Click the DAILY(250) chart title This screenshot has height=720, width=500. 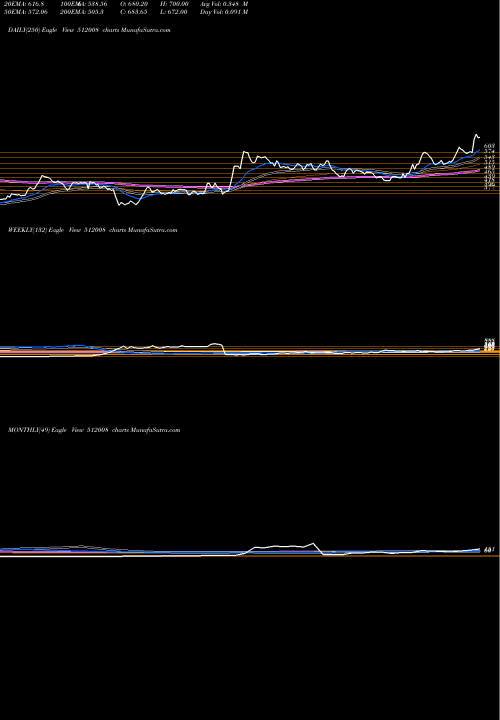(89, 30)
